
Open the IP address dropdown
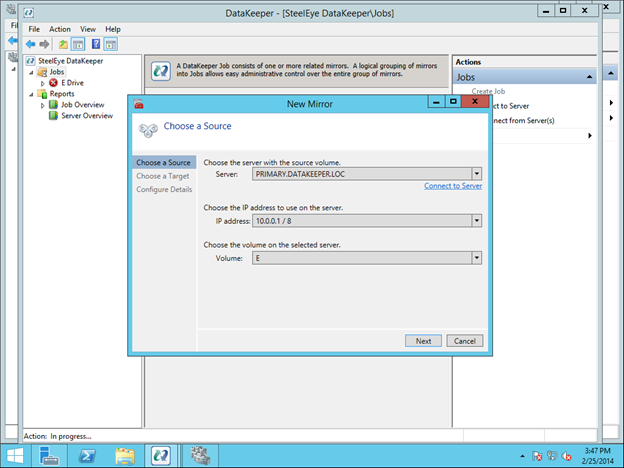(477, 221)
